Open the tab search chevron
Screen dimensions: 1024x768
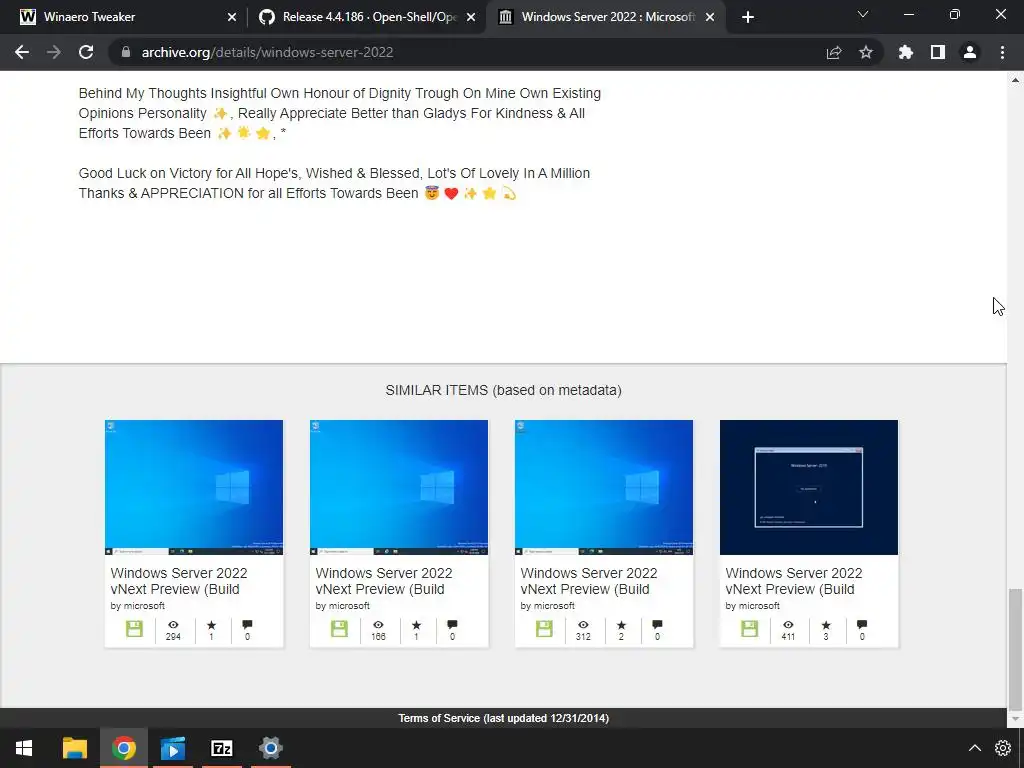(863, 14)
